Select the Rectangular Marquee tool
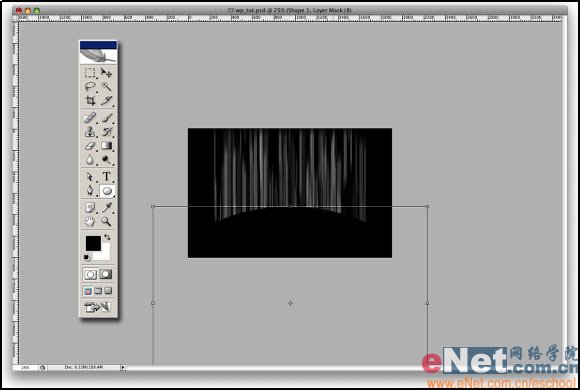 point(90,73)
